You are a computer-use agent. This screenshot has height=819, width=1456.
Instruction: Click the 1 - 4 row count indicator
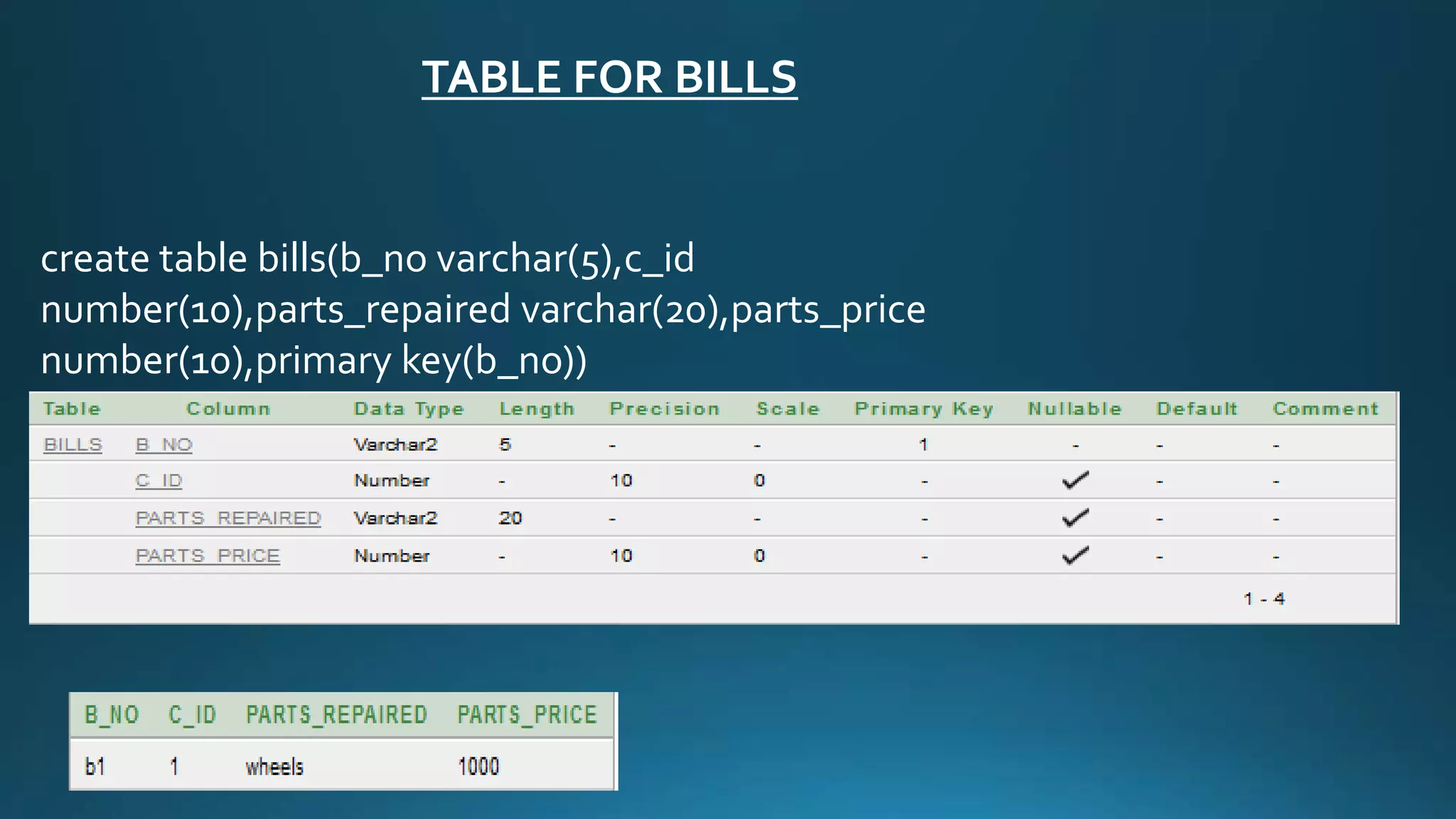point(1264,599)
